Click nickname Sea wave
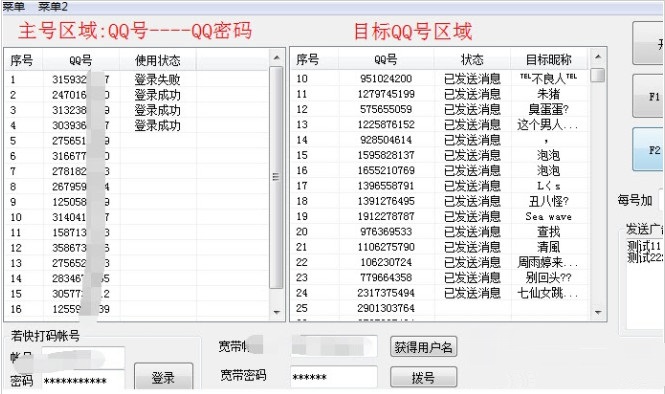This screenshot has height=394, width=665. [548, 216]
